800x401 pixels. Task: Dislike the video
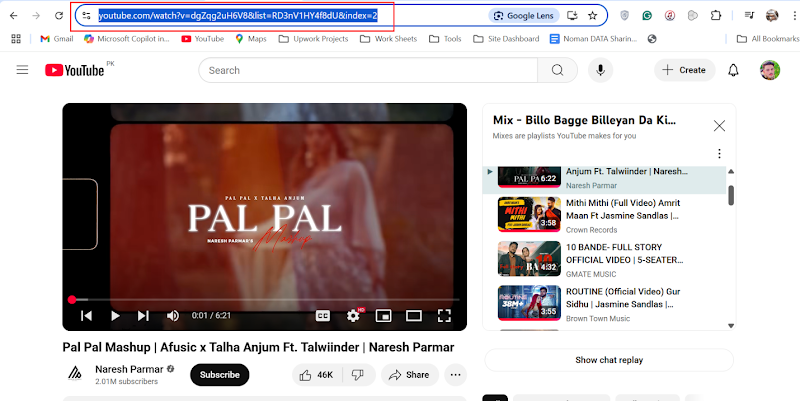[358, 375]
